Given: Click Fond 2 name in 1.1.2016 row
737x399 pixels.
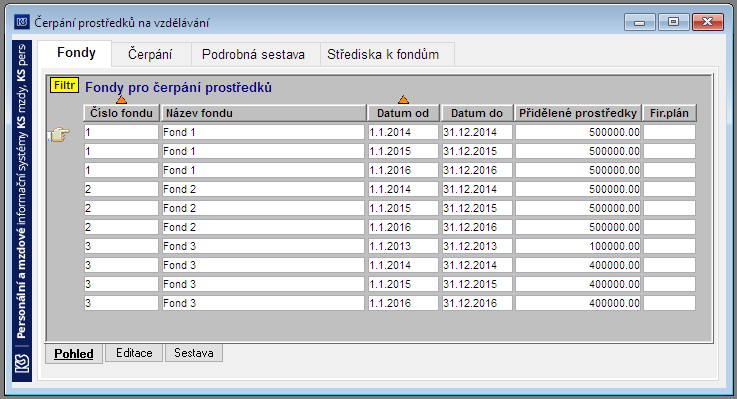Looking at the screenshot, I should point(263,227).
